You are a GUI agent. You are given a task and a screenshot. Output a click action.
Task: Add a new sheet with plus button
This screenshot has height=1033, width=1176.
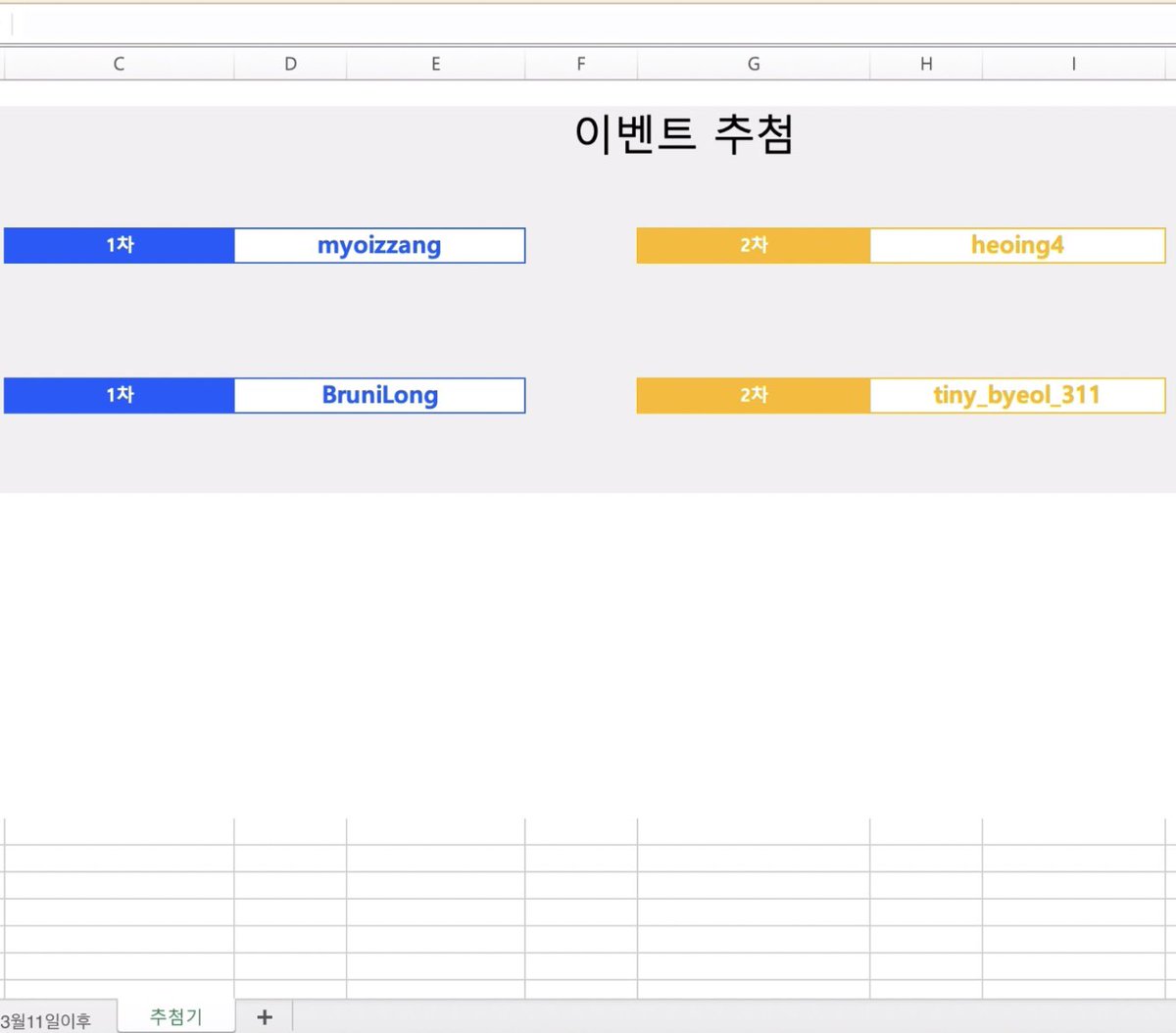[x=265, y=1017]
